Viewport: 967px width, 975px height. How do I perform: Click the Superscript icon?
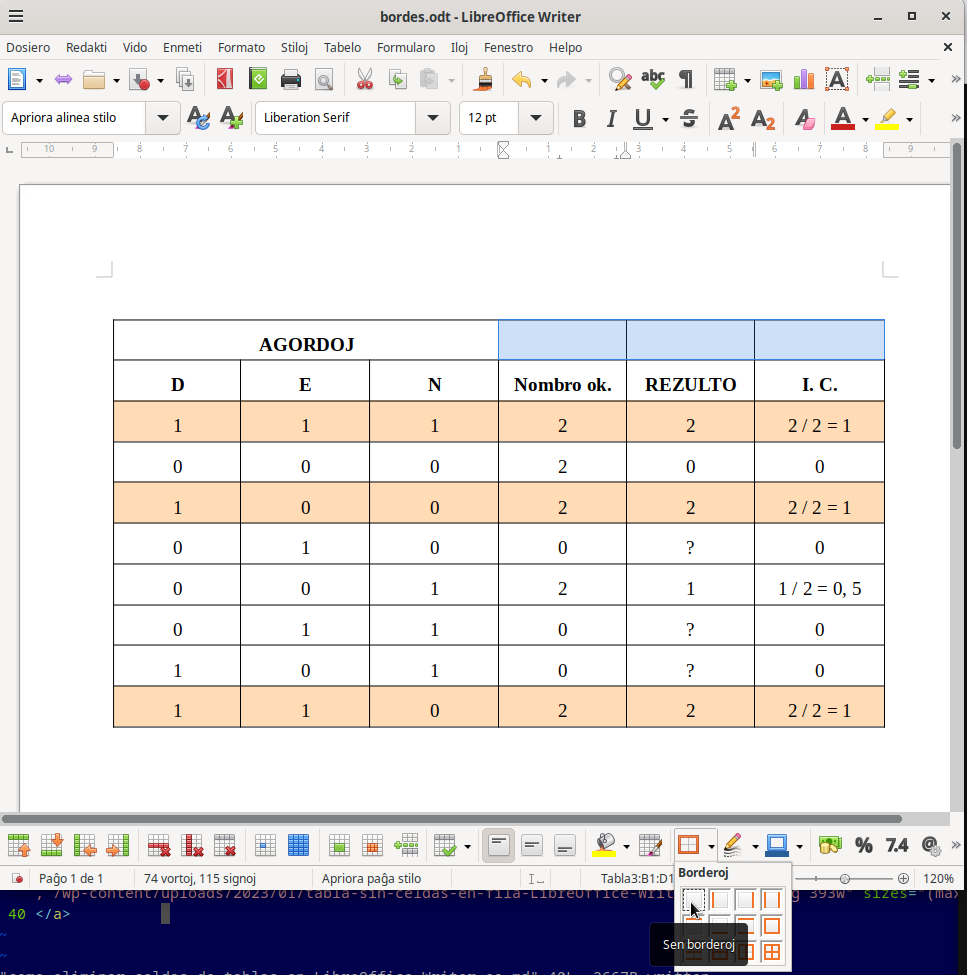click(729, 119)
